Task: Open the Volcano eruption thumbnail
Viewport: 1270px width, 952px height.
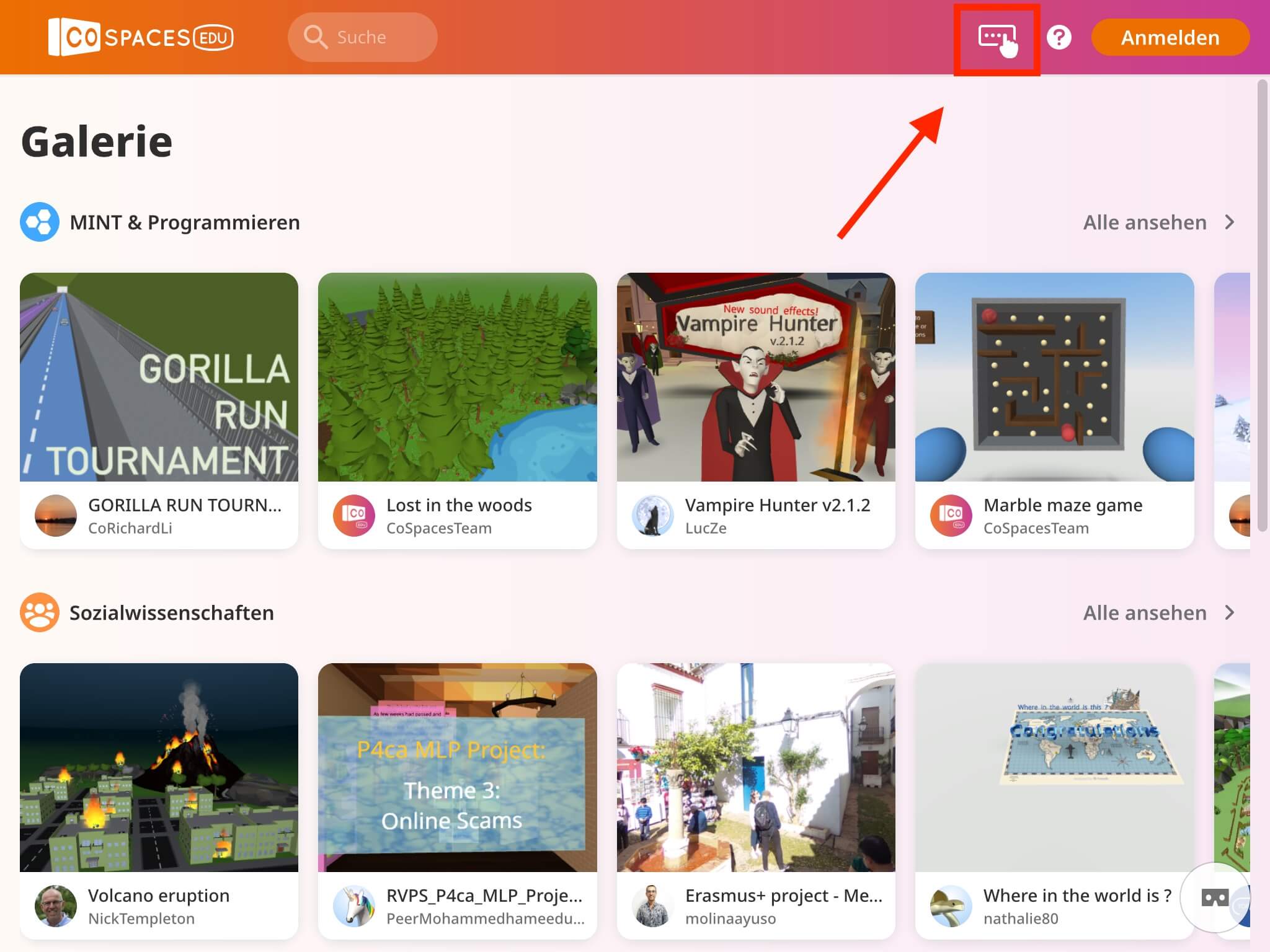Action: 159,767
